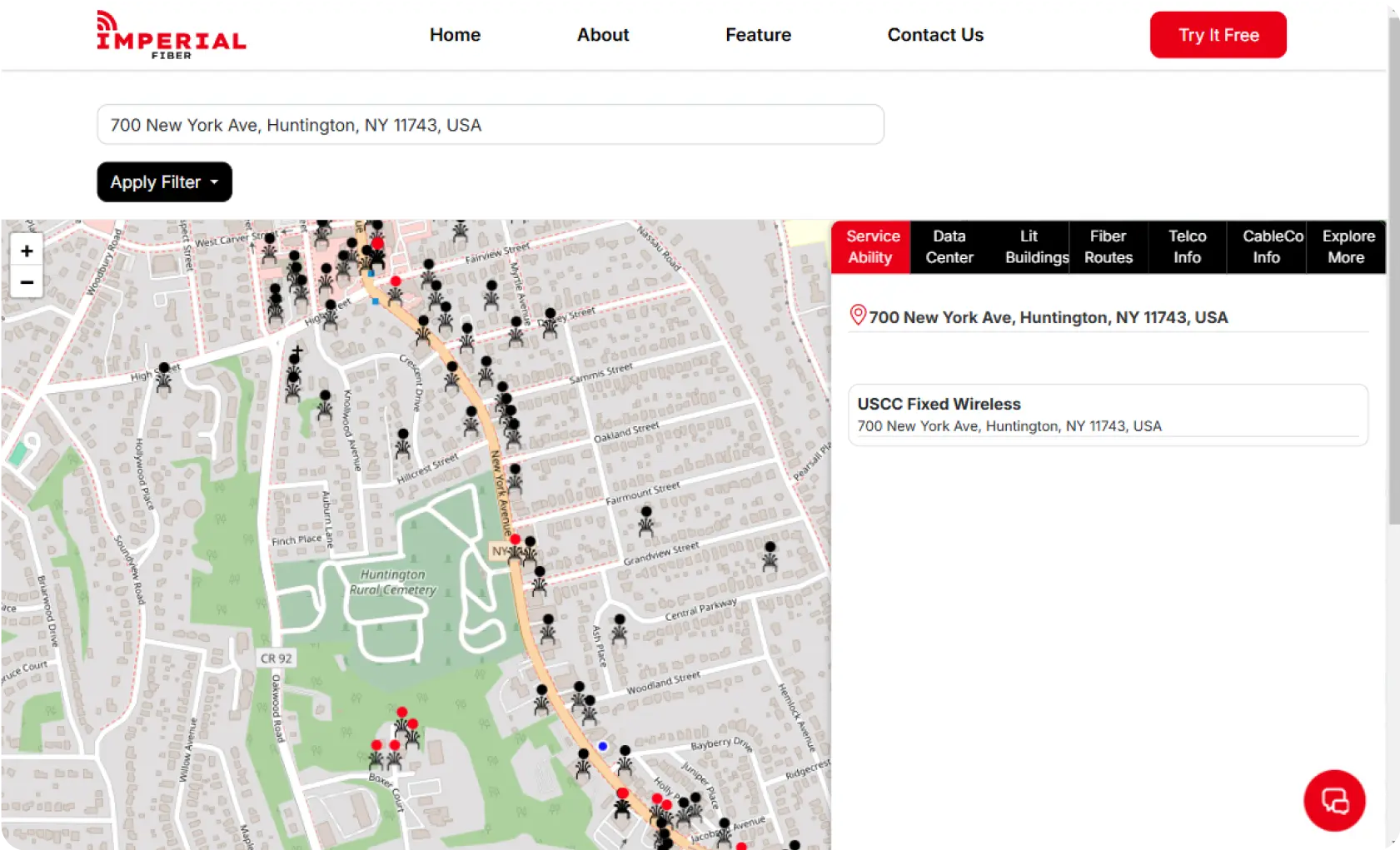Click the blue dot marker near Bayberry Drive
The width and height of the screenshot is (1400, 850).
click(x=603, y=746)
